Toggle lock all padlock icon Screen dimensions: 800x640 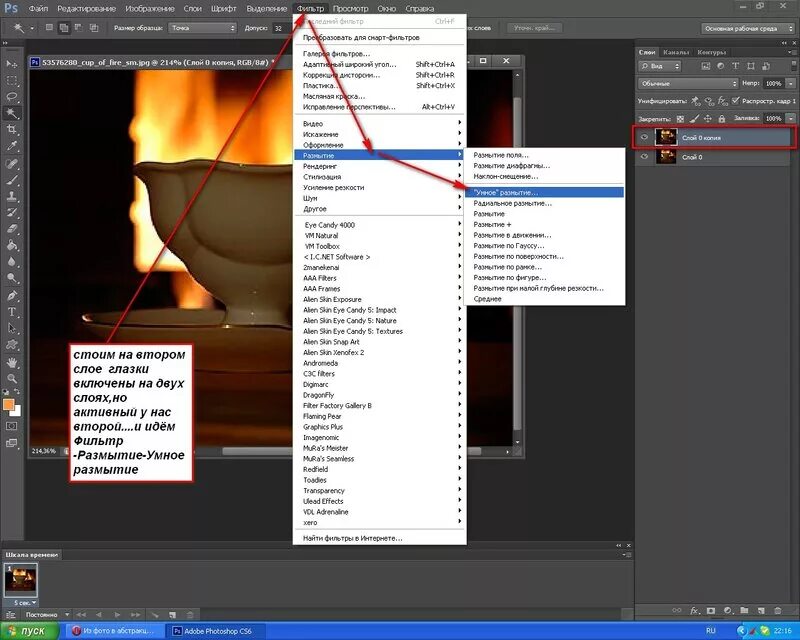(721, 118)
